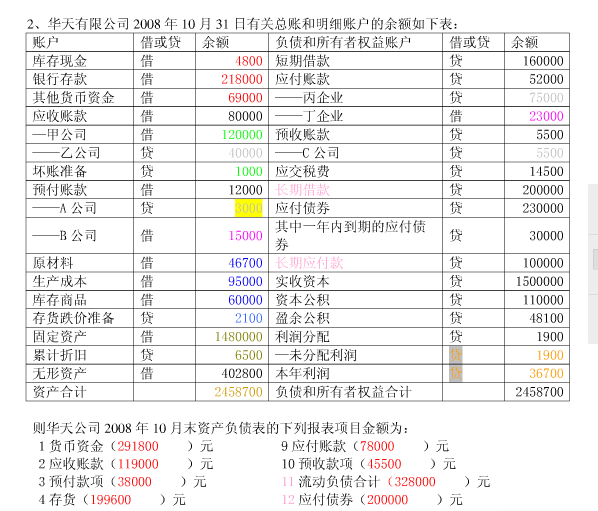Image resolution: width=598 pixels, height=511 pixels.
Task: Click the red answer 199600
Action: coord(110,500)
